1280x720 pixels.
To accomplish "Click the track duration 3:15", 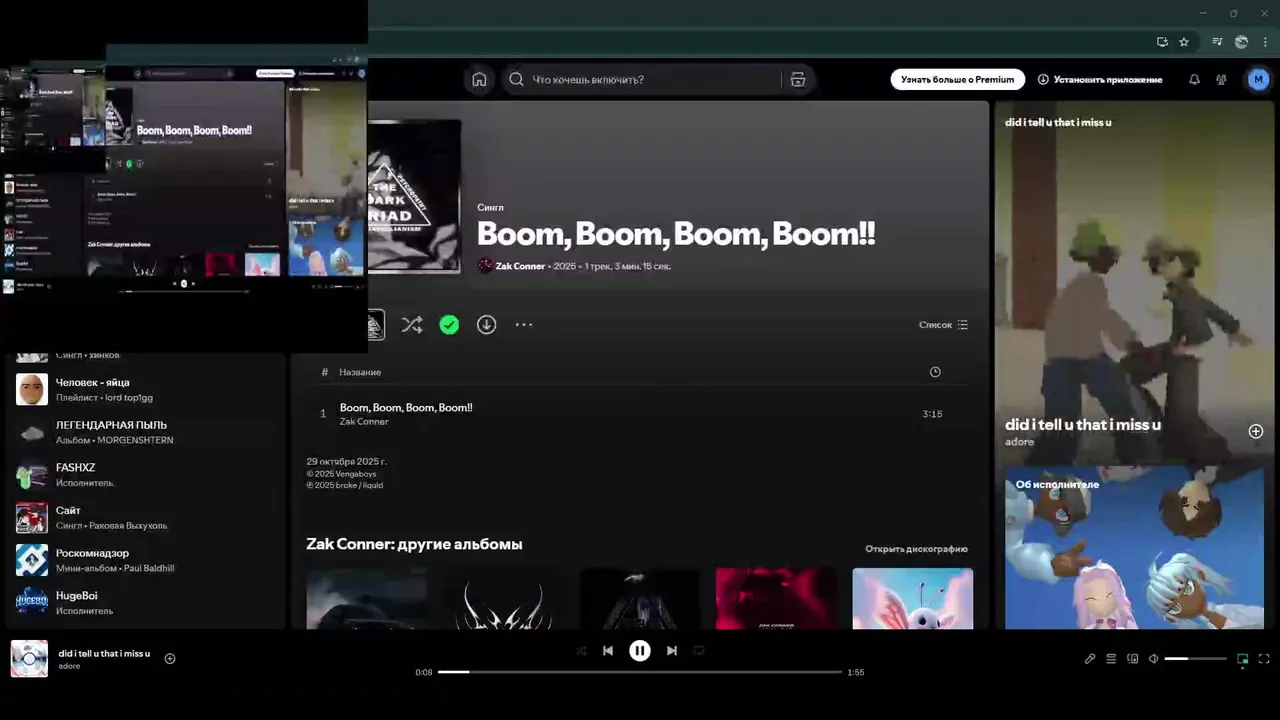I will coord(932,414).
